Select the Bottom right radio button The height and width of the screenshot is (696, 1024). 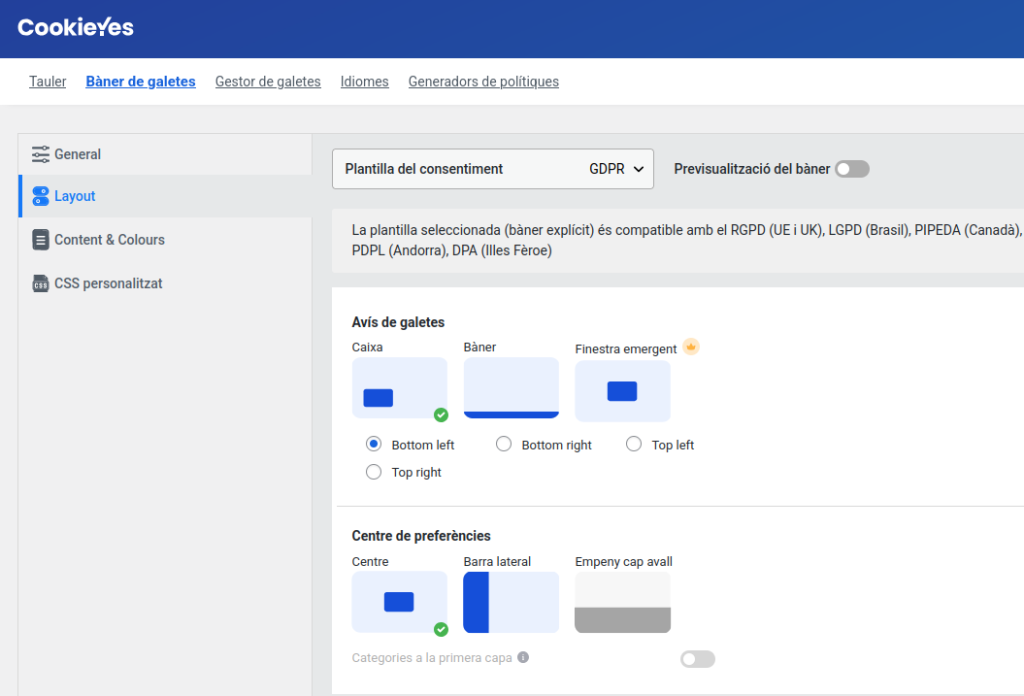point(504,444)
